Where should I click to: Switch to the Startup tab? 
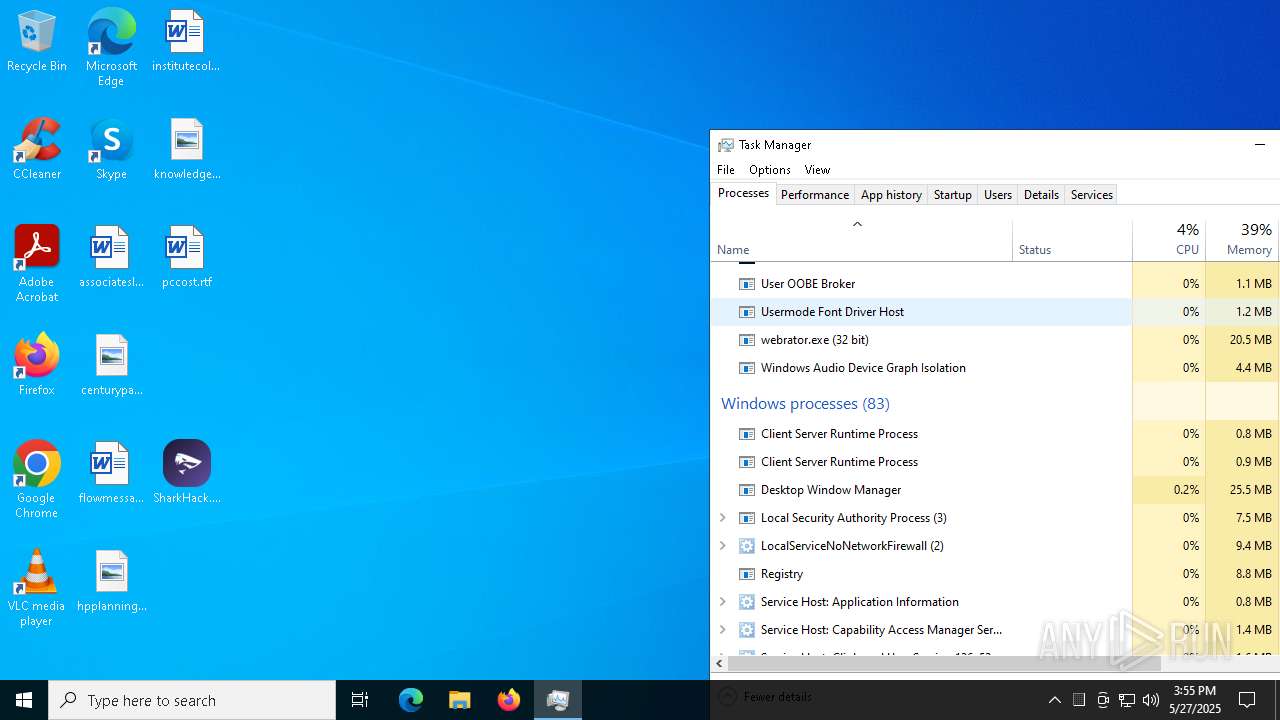(952, 195)
